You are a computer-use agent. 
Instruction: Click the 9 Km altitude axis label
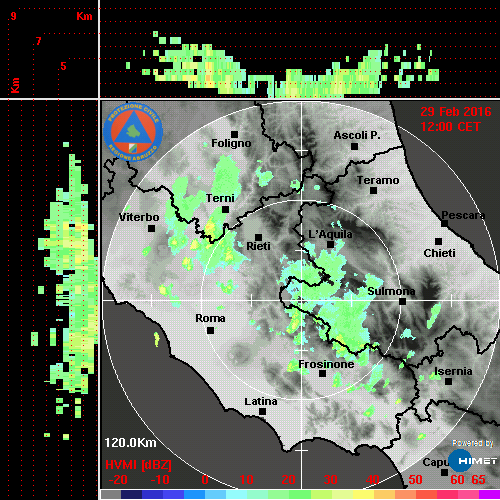13,16
